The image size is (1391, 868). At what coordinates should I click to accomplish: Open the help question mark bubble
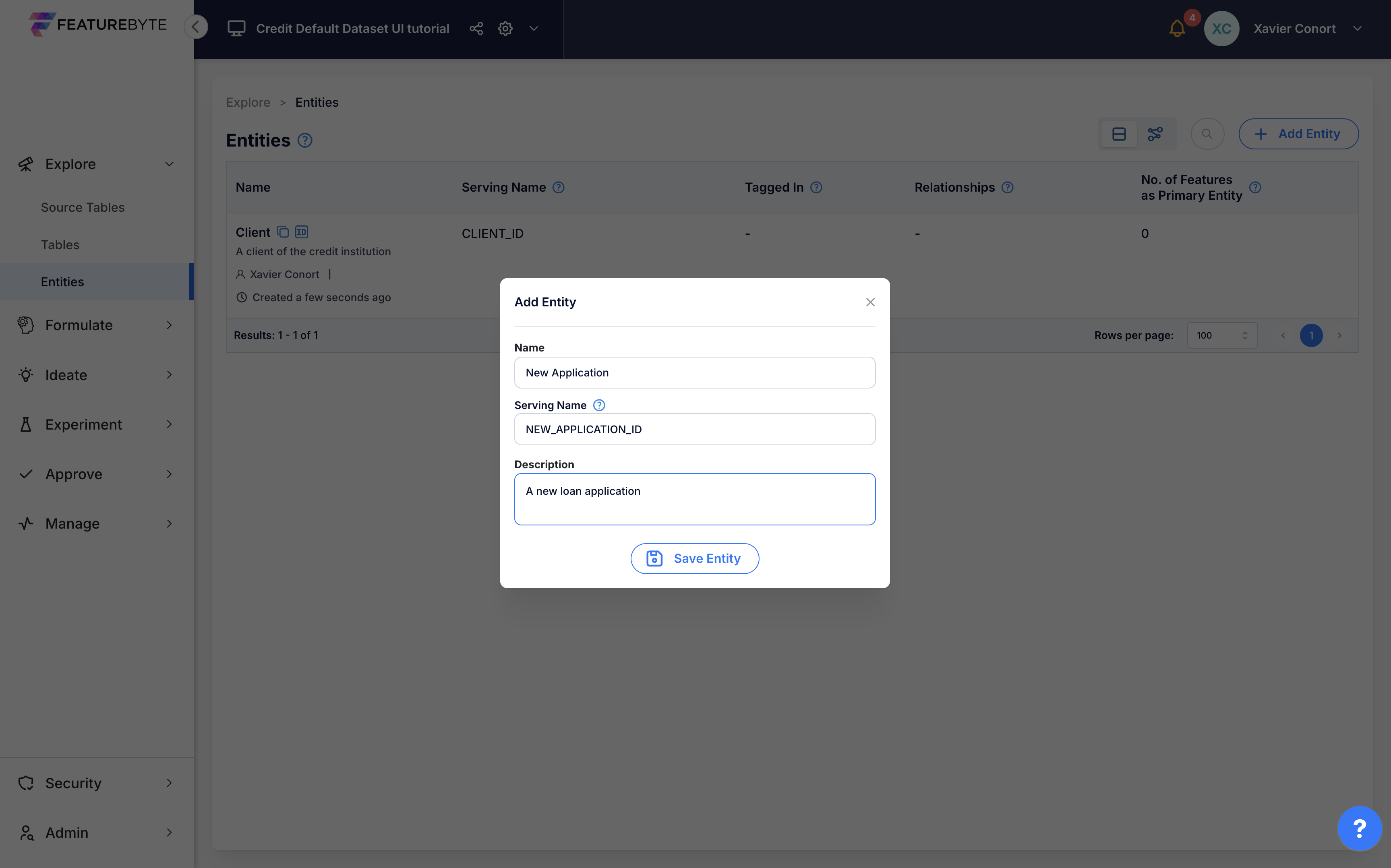[x=1360, y=828]
